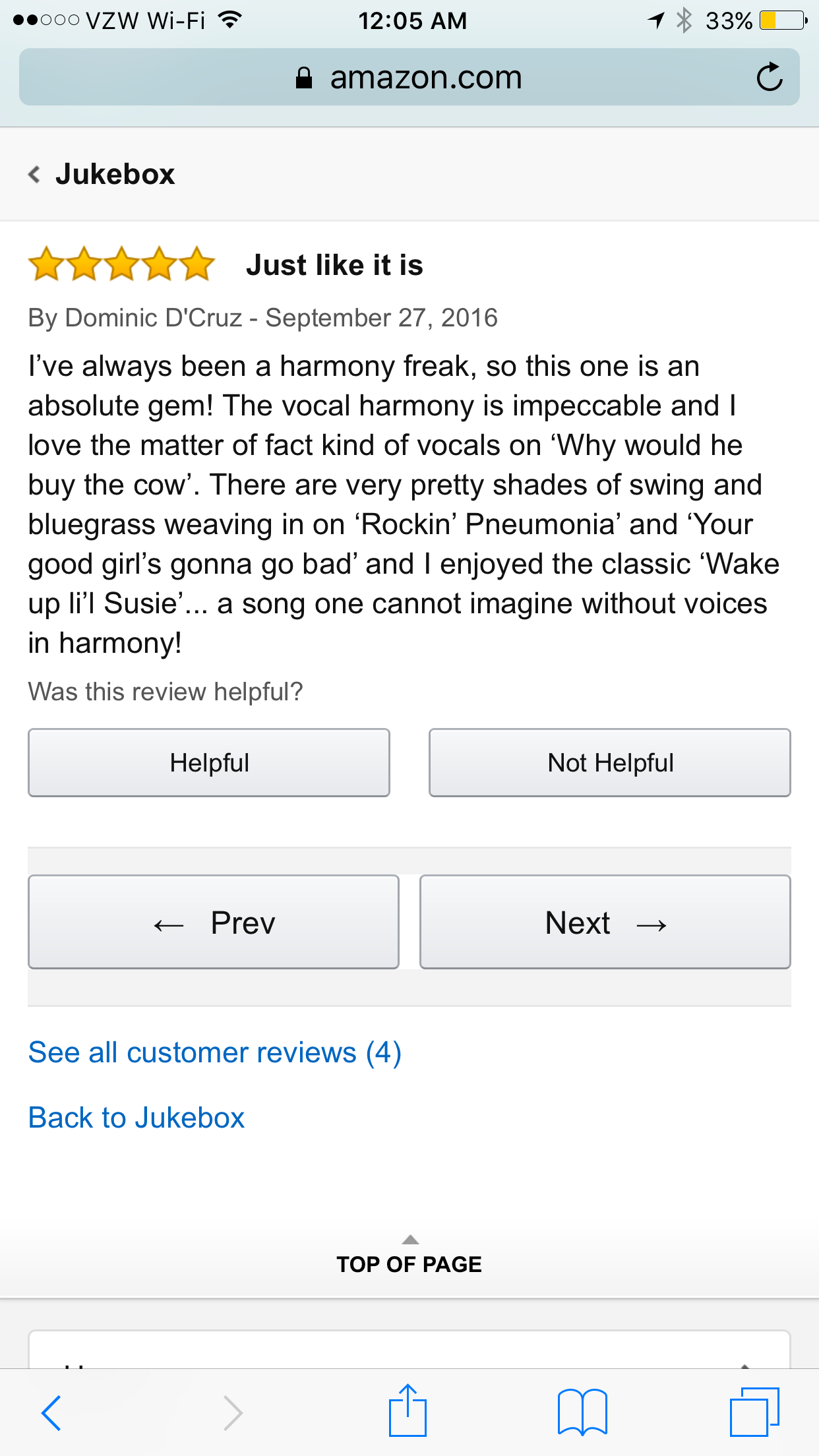The height and width of the screenshot is (1456, 819).
Task: Open Safari bookmarks
Action: (x=582, y=1412)
